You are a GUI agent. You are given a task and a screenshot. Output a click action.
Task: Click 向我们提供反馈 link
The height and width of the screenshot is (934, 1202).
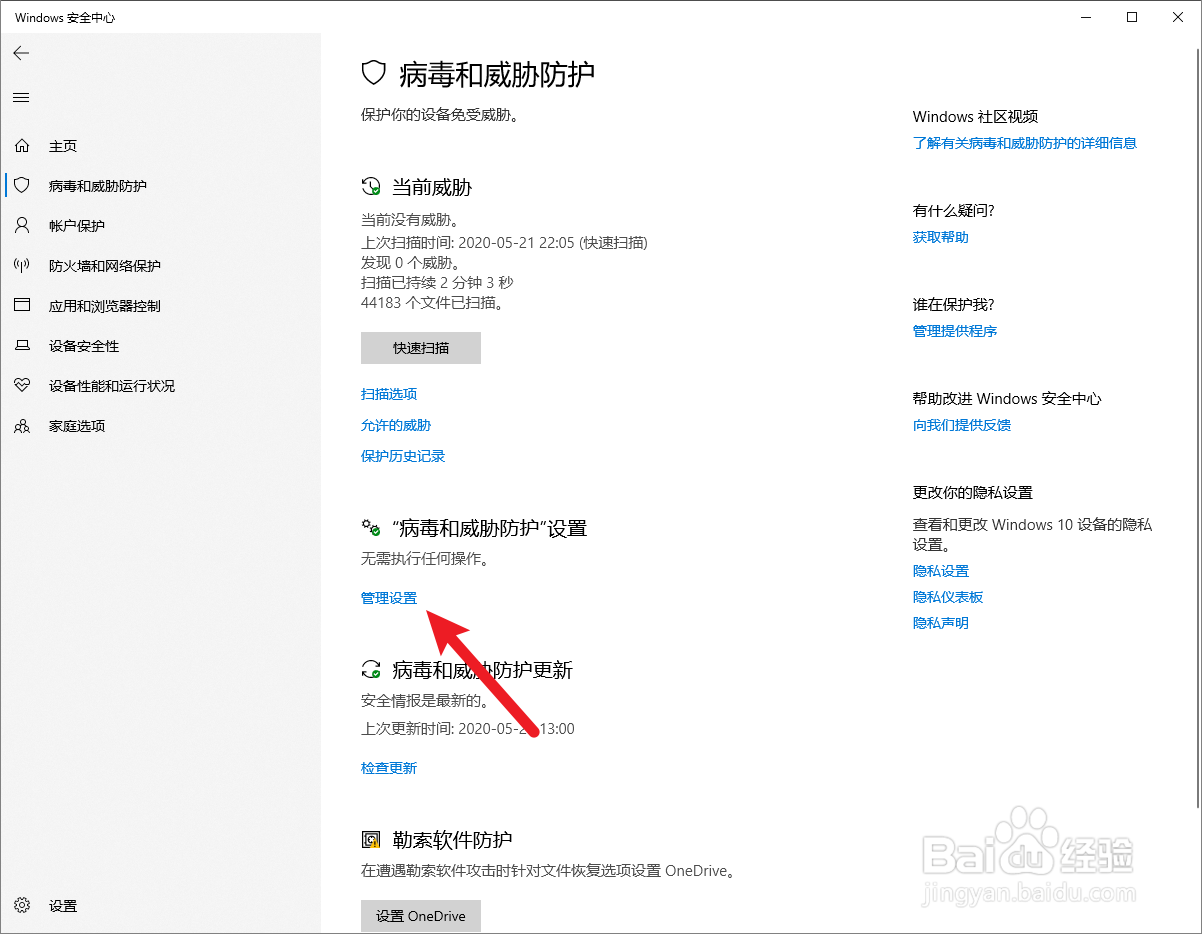962,425
